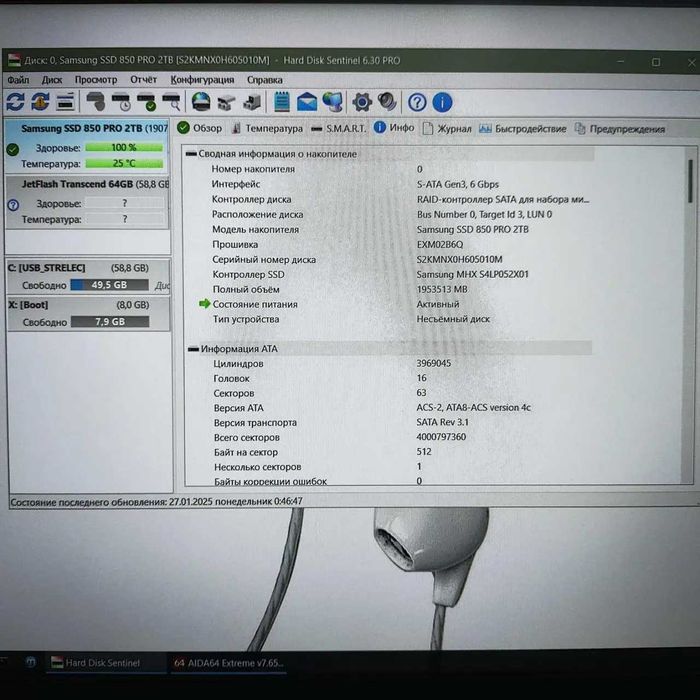Switch to the Инфо tab
The width and height of the screenshot is (700, 700).
point(394,128)
